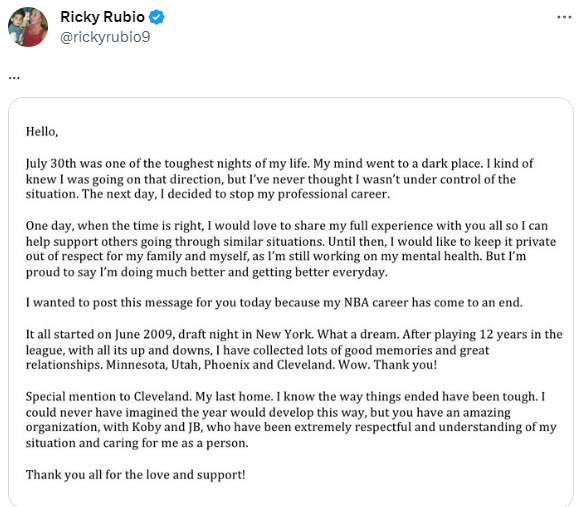Click the "Hello," greeting in the letter image
The width and height of the screenshot is (576, 507).
tap(42, 132)
